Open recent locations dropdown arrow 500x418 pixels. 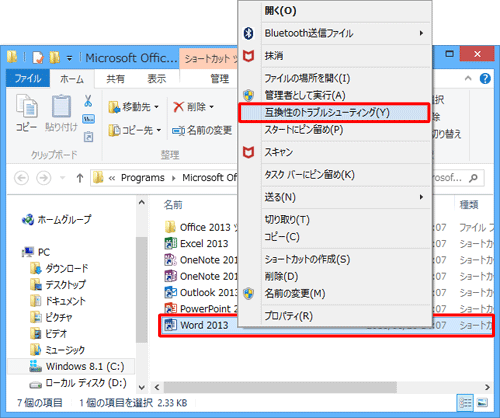pyautogui.click(x=62, y=178)
